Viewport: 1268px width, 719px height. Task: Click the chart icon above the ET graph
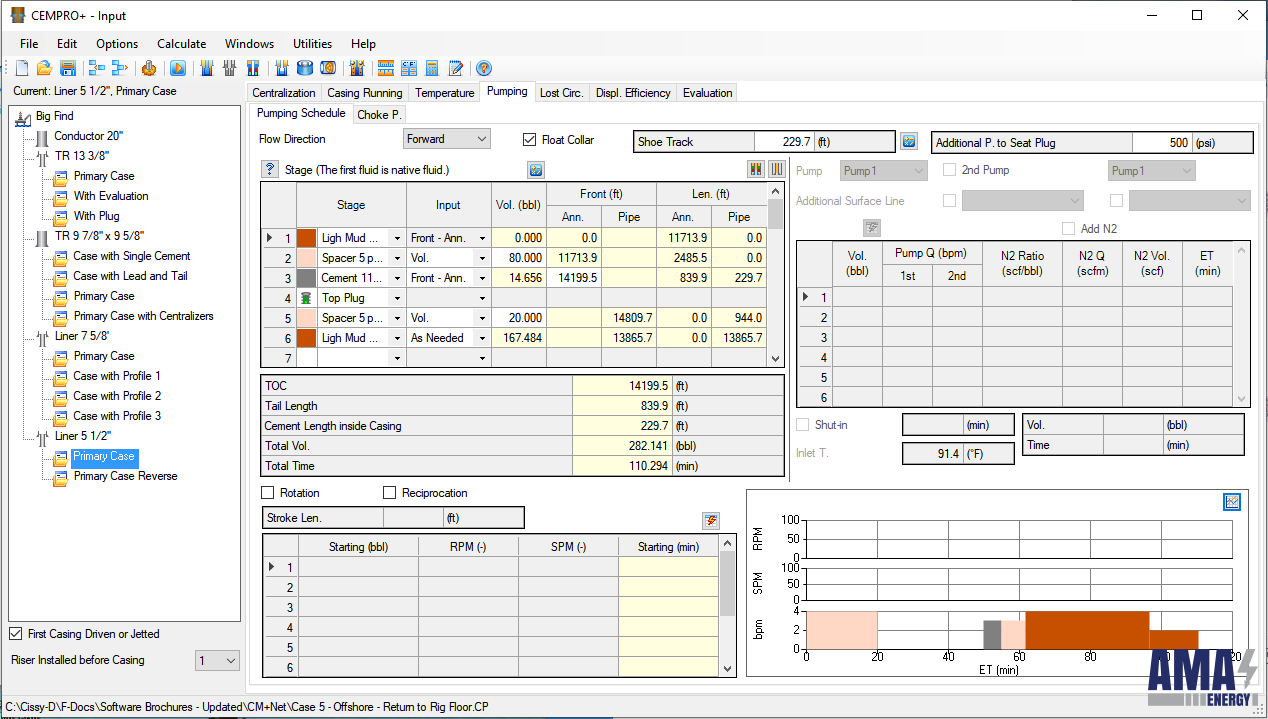point(1232,502)
